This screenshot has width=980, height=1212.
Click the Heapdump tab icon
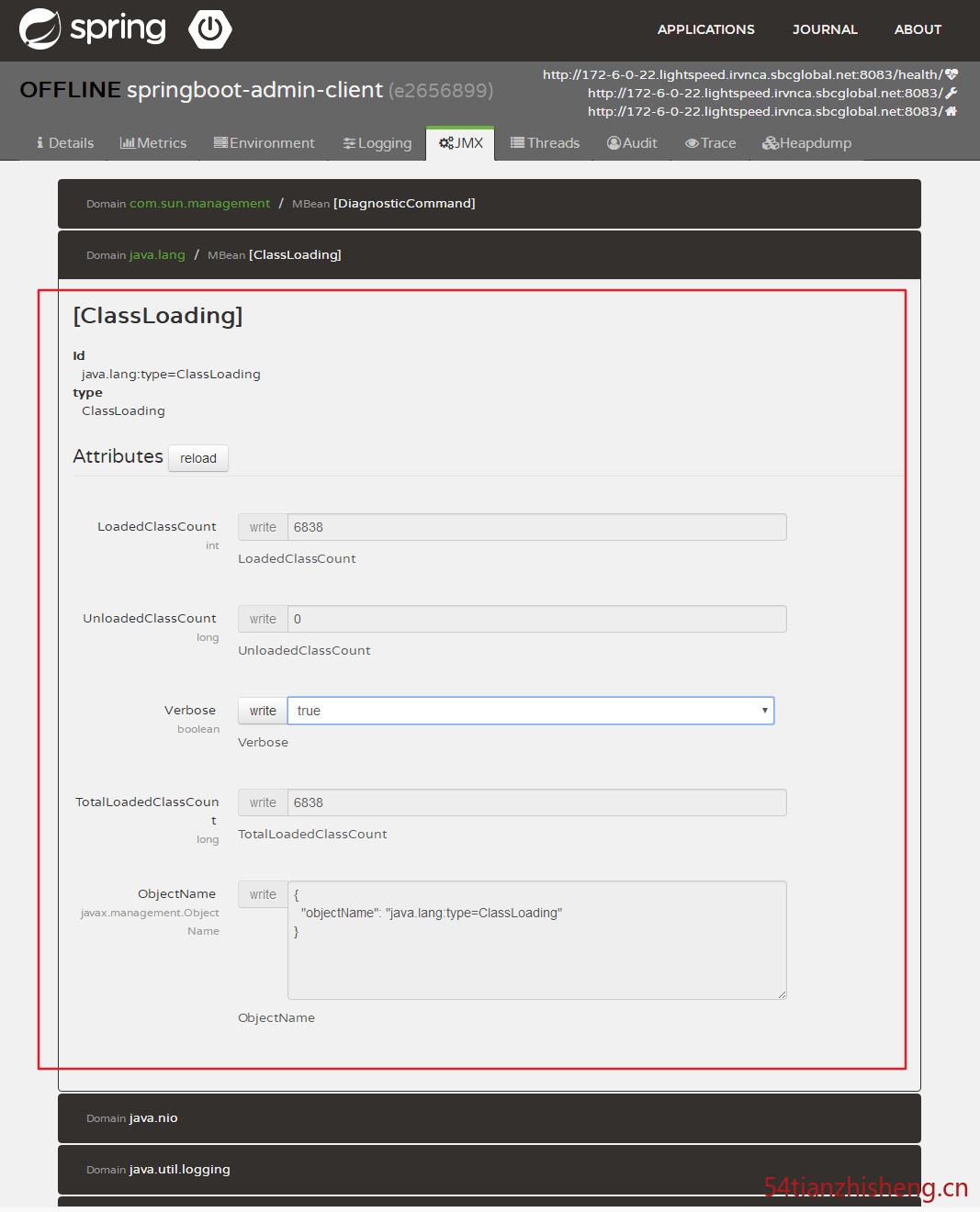tap(770, 142)
